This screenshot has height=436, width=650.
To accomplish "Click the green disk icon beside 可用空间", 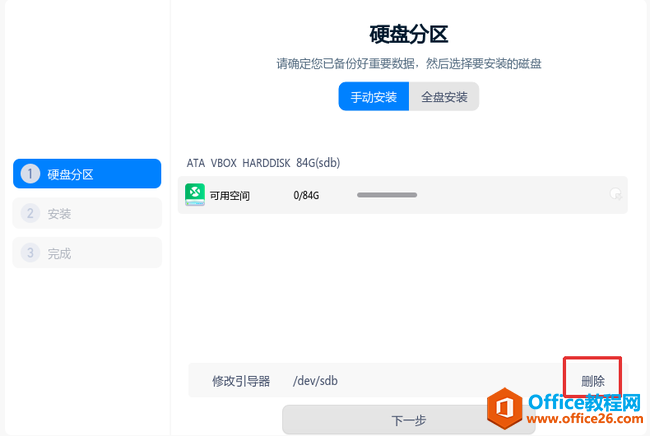I will tap(196, 195).
